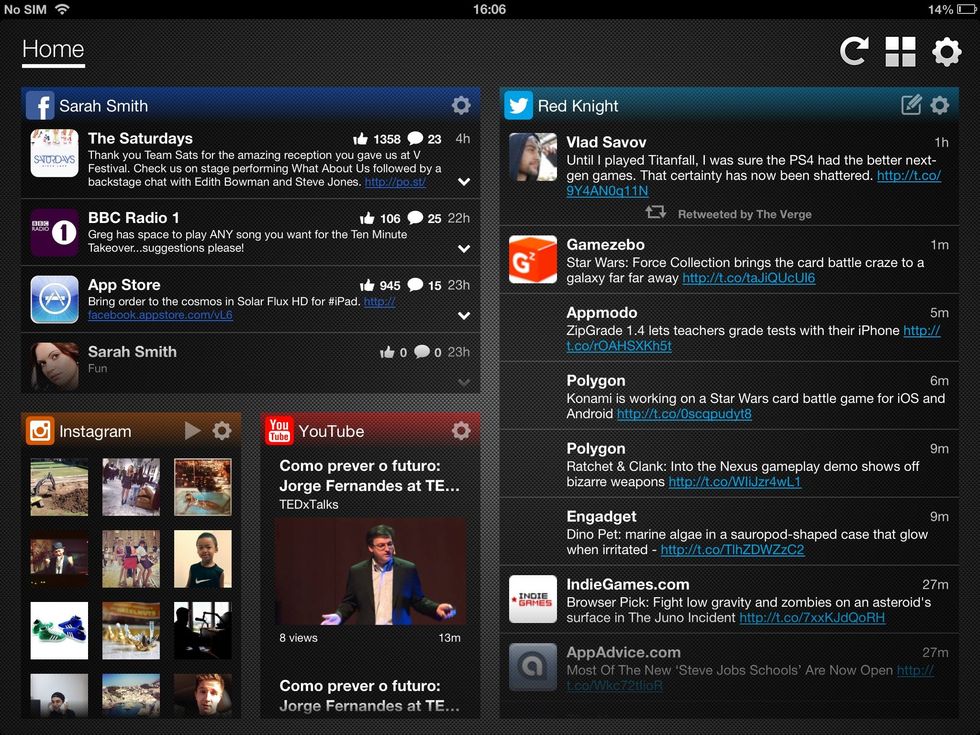Screen dimensions: 980x735
Task: Click the Twitter bird logo icon
Action: tap(519, 105)
